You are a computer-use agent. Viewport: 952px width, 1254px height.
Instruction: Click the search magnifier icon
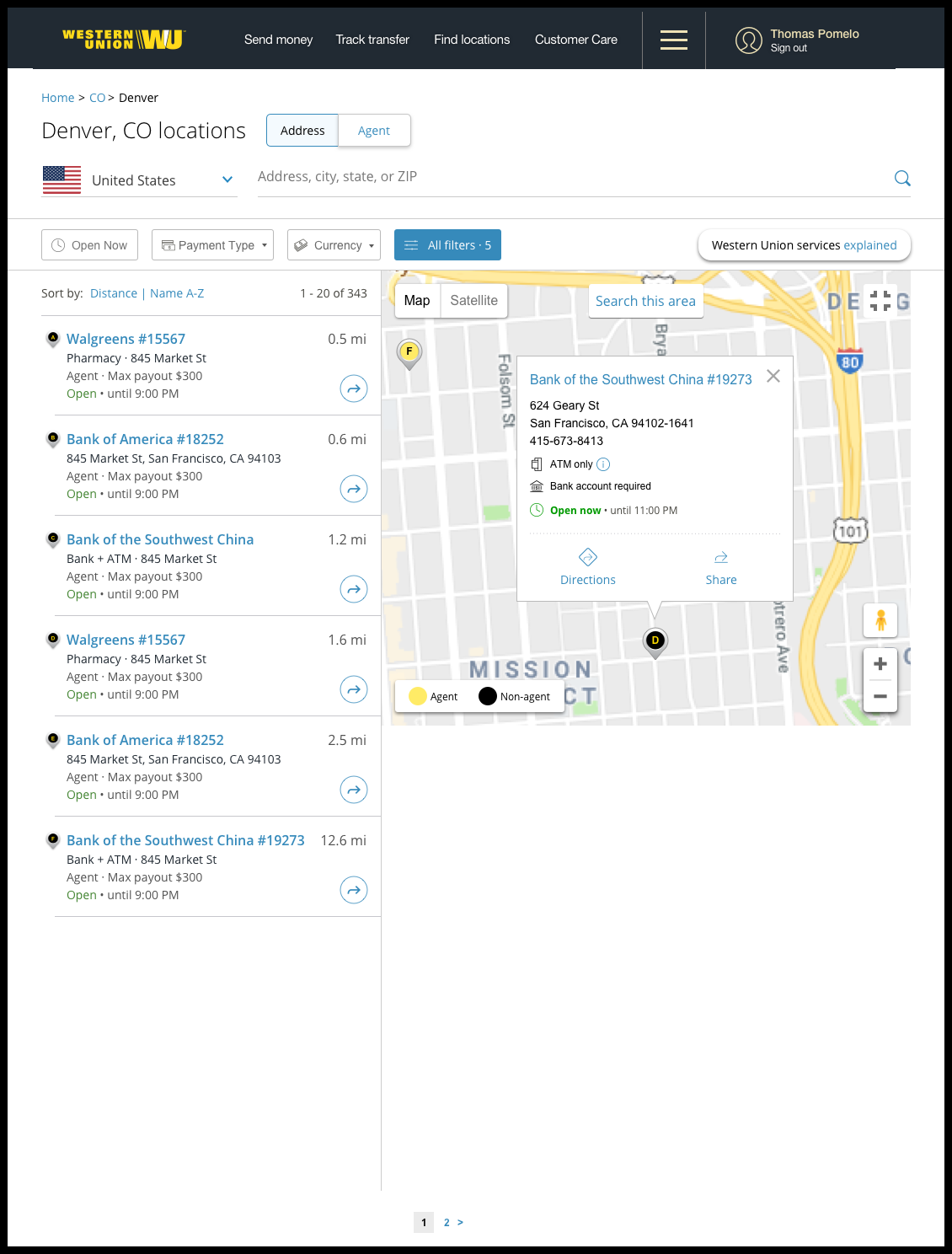(902, 178)
